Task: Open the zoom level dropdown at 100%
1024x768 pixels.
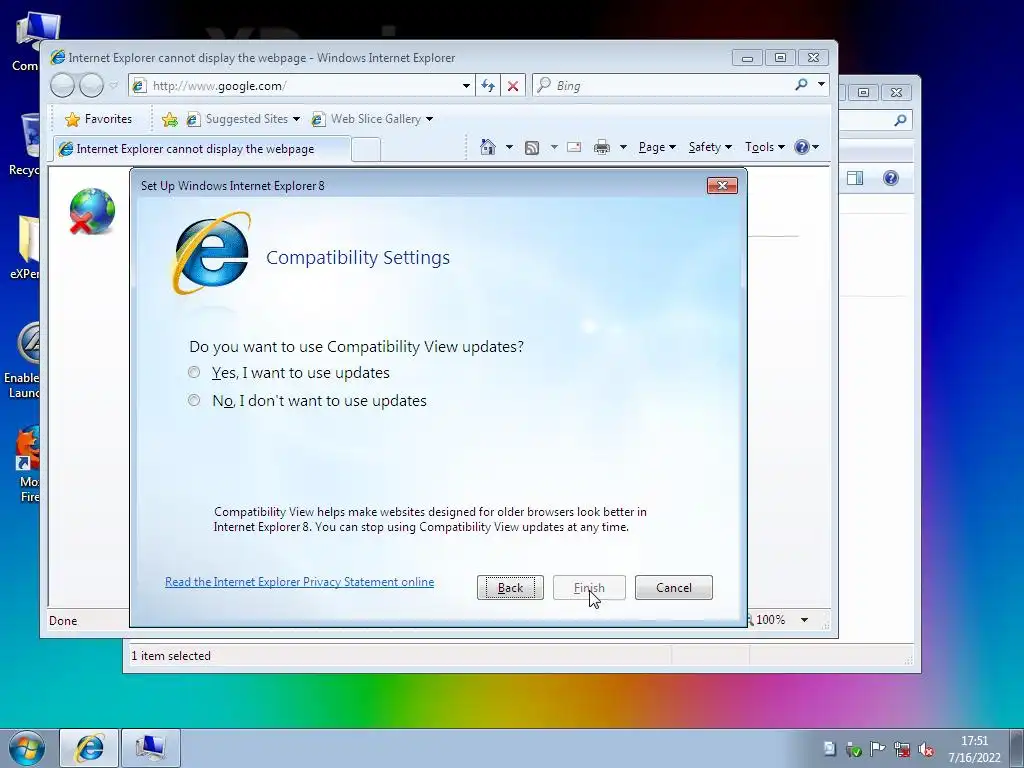Action: (x=805, y=620)
